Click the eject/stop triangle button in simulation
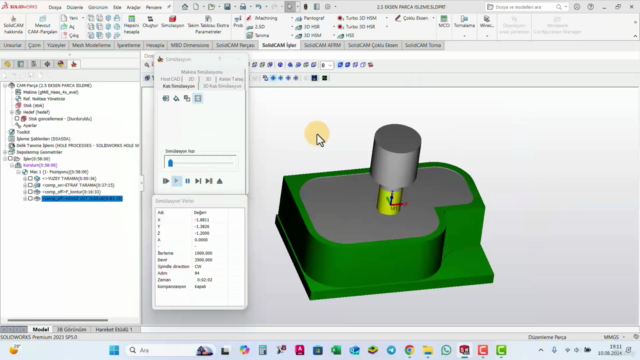 point(220,181)
